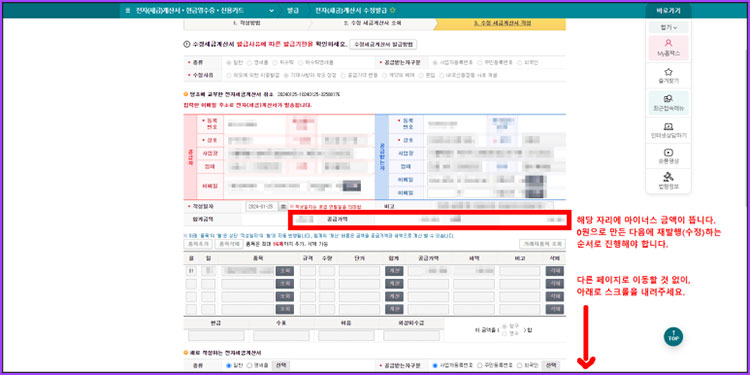Expand the header category dropdown chevron

[272, 10]
